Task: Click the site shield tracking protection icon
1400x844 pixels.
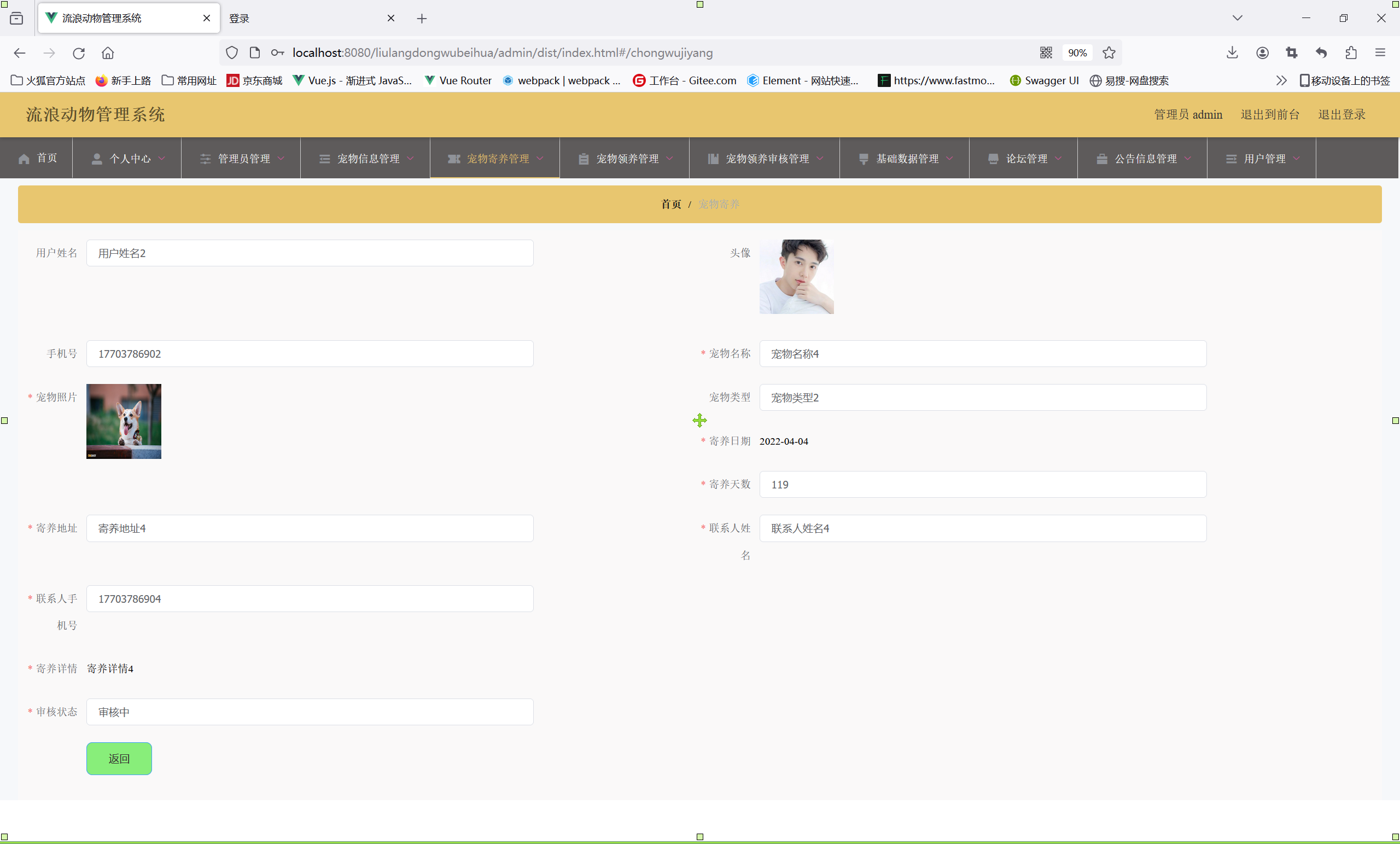Action: pyautogui.click(x=231, y=53)
